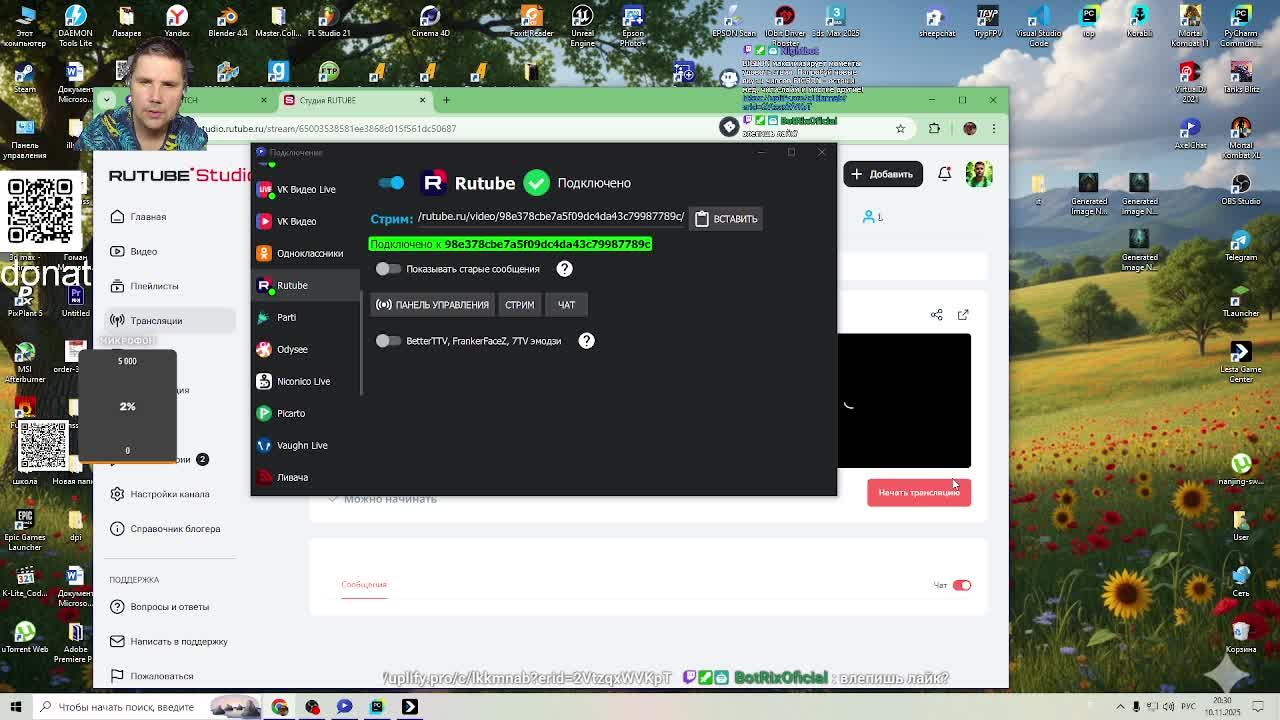Click Написать в поддержку link
The height and width of the screenshot is (720, 1280).
click(178, 642)
